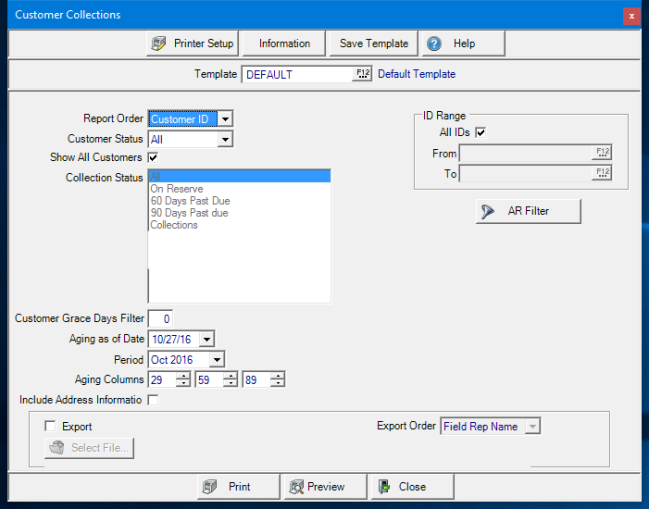Toggle the All IDs checkbox
Image resolution: width=649 pixels, height=509 pixels.
[481, 132]
